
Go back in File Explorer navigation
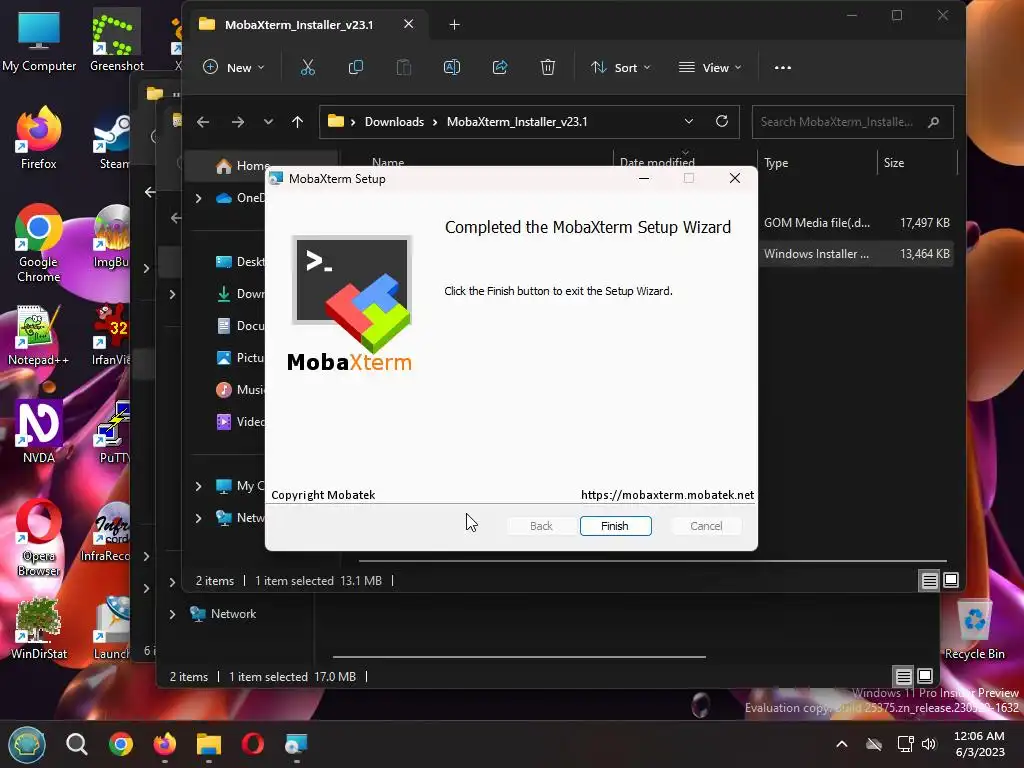click(x=203, y=121)
